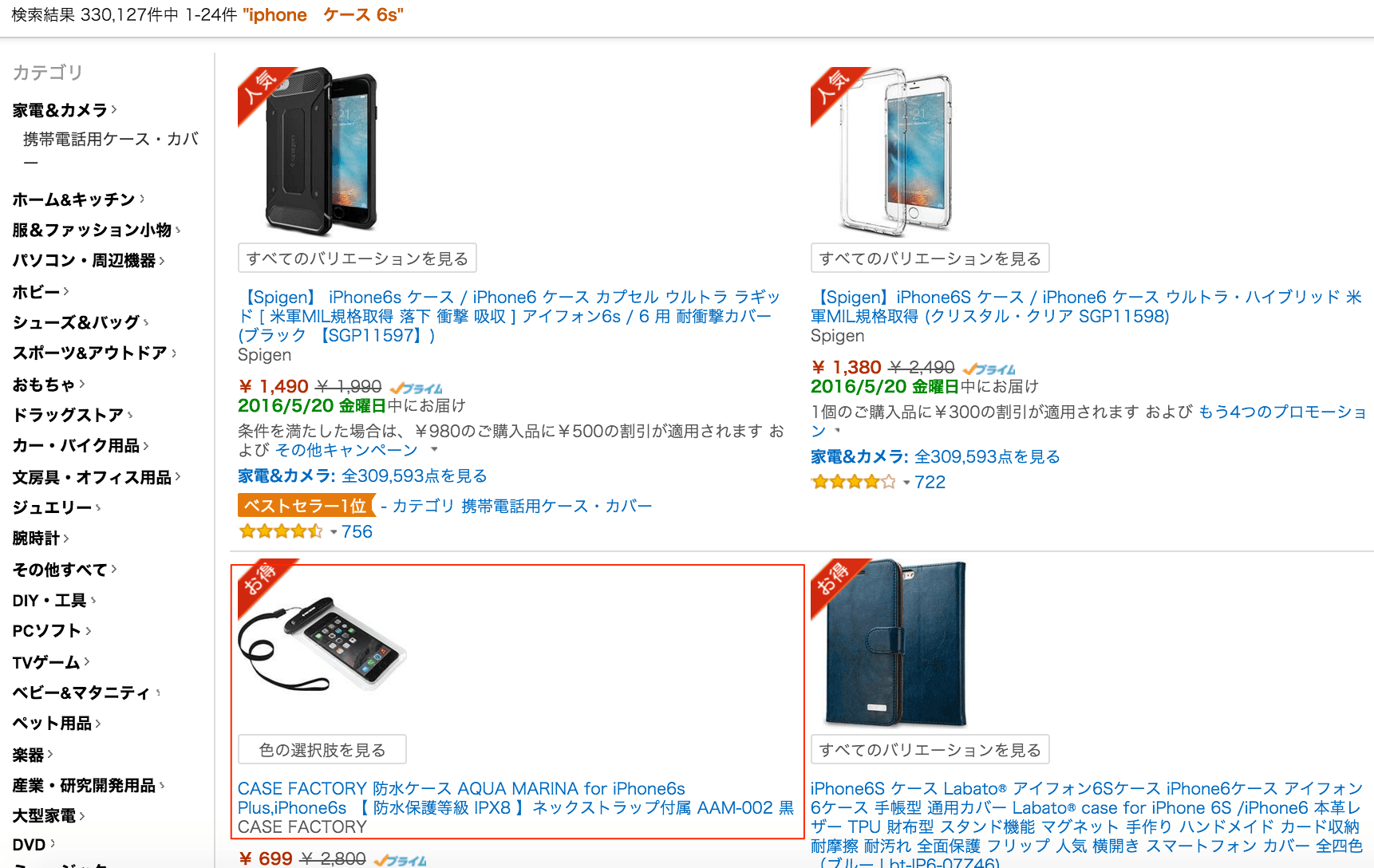The width and height of the screenshot is (1374, 868).
Task: Expand the rating dropdown arrow beside 756
Action: (334, 532)
